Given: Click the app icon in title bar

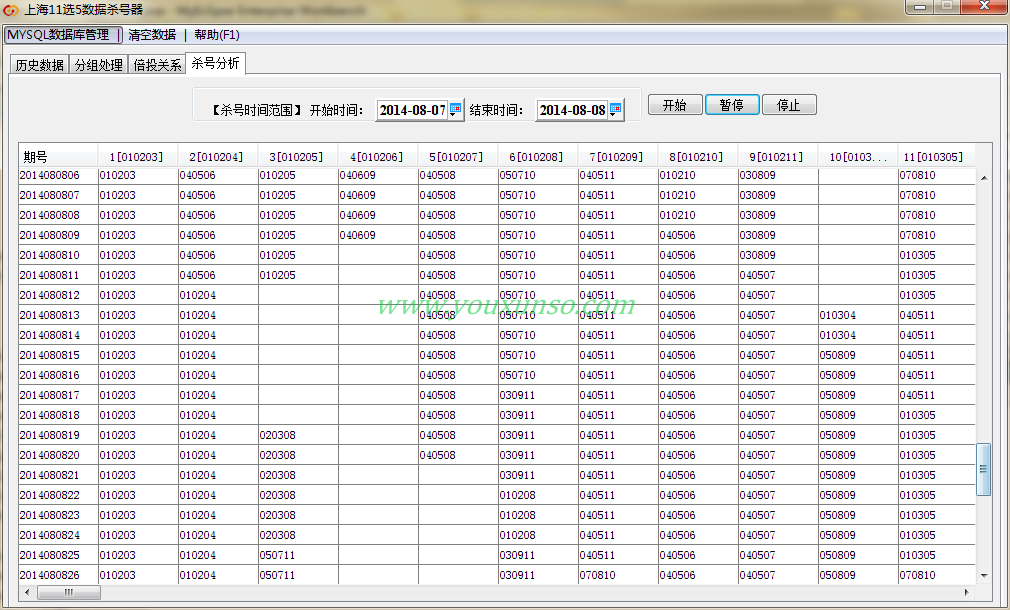Looking at the screenshot, I should tap(10, 10).
